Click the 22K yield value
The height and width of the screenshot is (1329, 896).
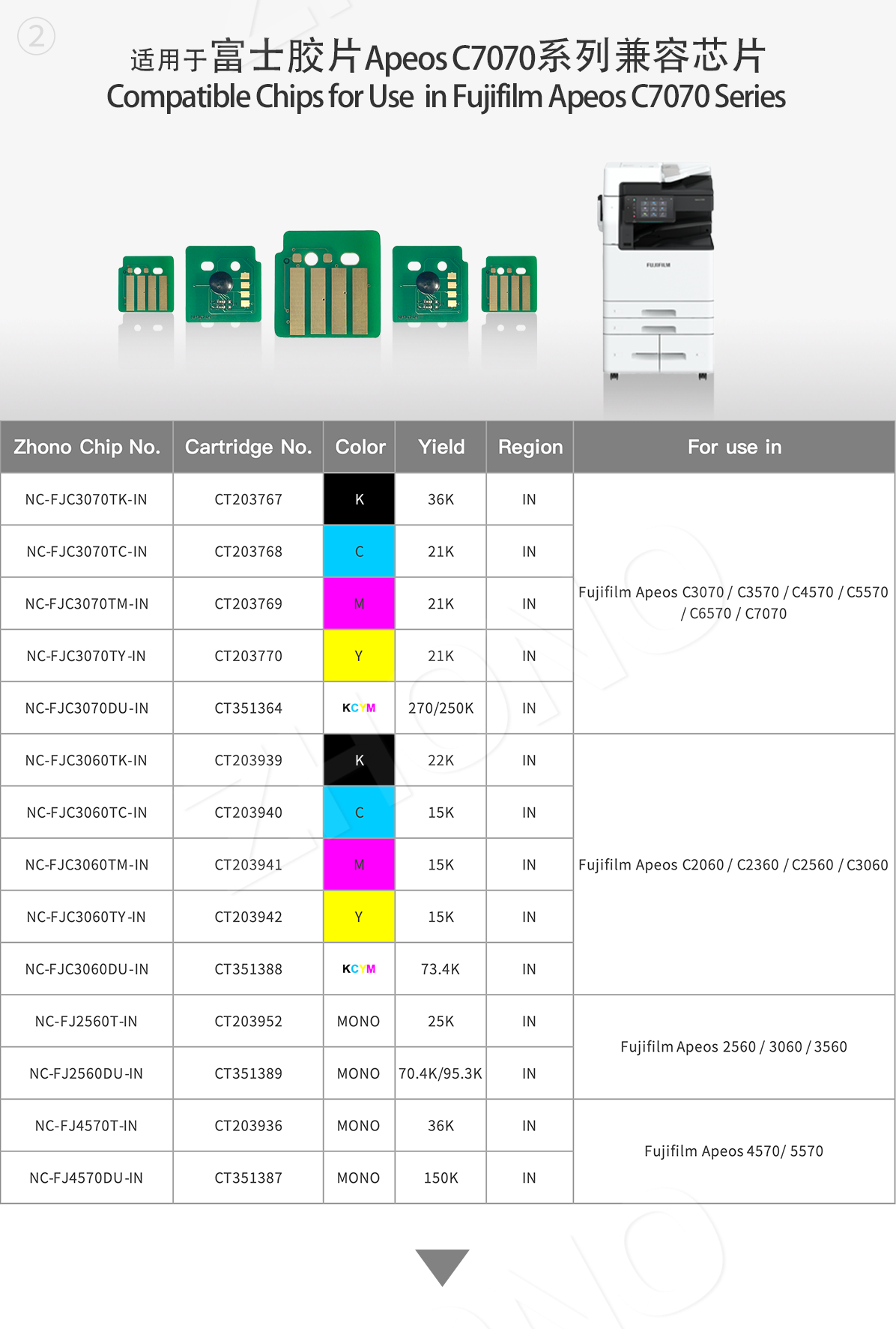(x=441, y=760)
